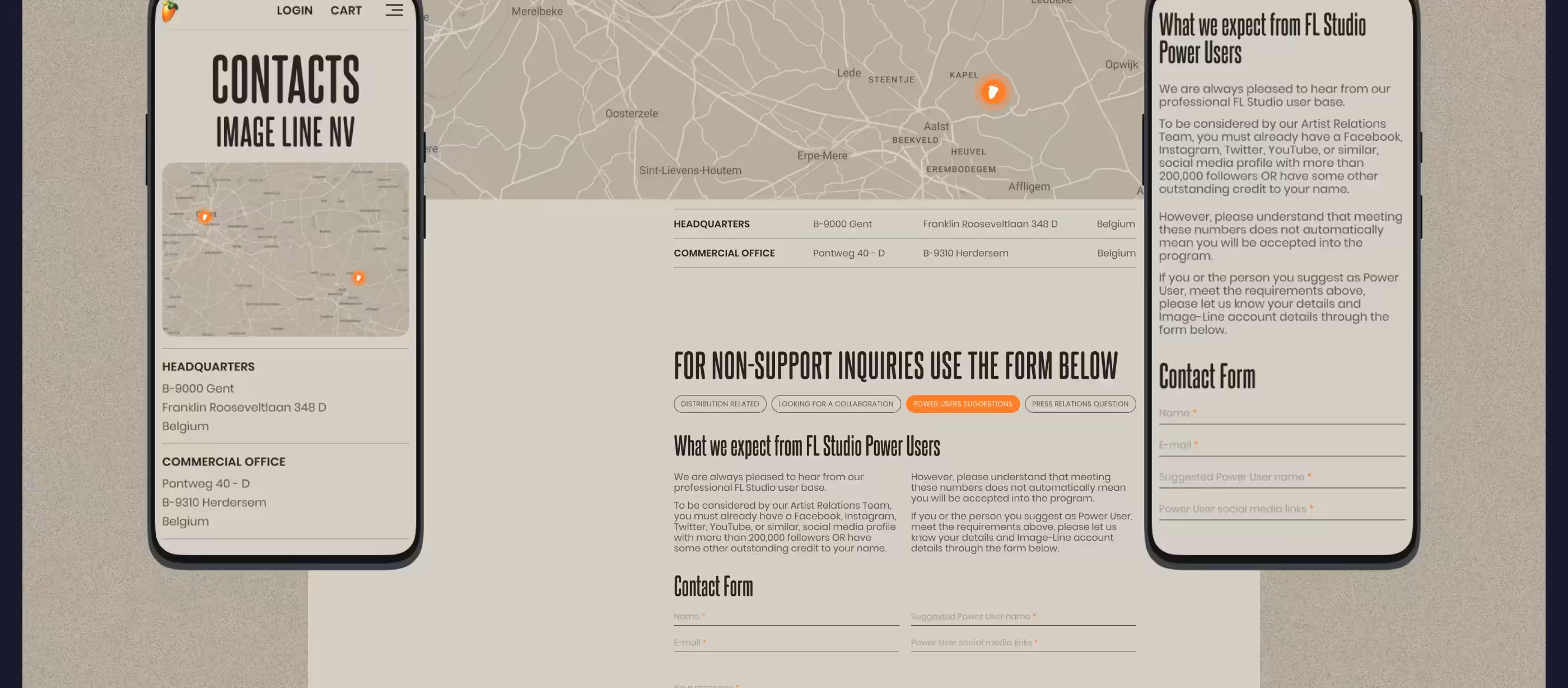Click the mobile map thumbnail under Image Line NV
This screenshot has height=688, width=1568.
[x=286, y=249]
